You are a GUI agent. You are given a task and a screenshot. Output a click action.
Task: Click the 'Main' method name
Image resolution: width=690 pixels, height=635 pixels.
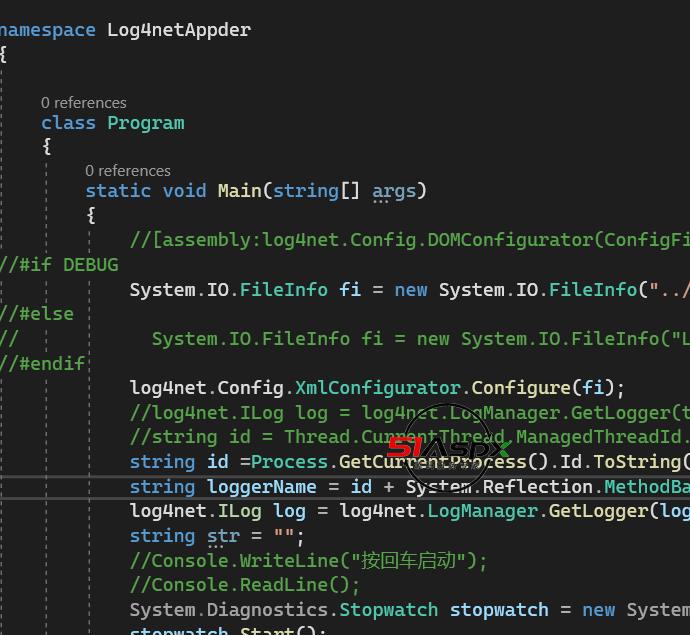(x=240, y=191)
